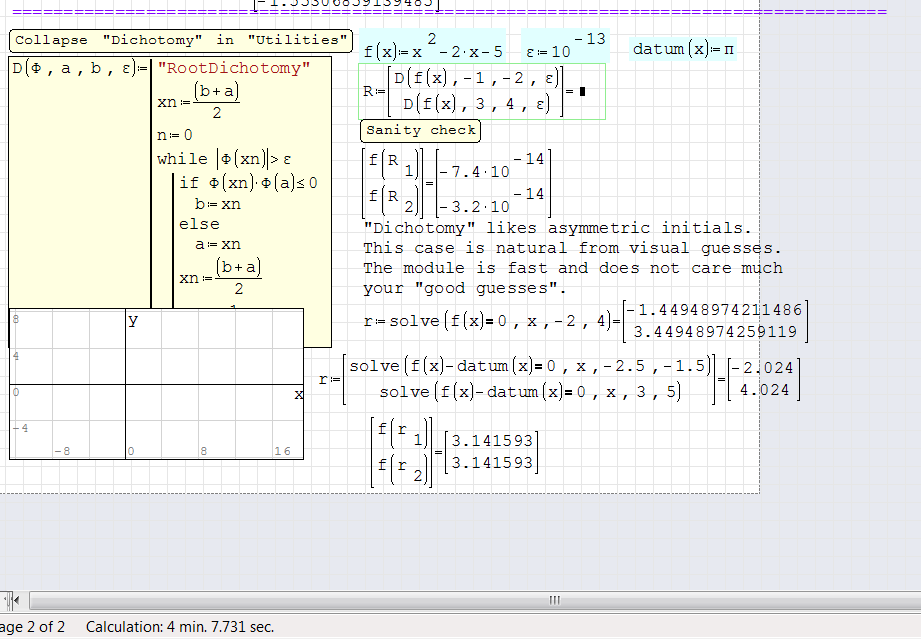Image resolution: width=921 pixels, height=639 pixels.
Task: Click the r := solve(f(x)=0, x, -2, 4) expression
Action: point(488,321)
